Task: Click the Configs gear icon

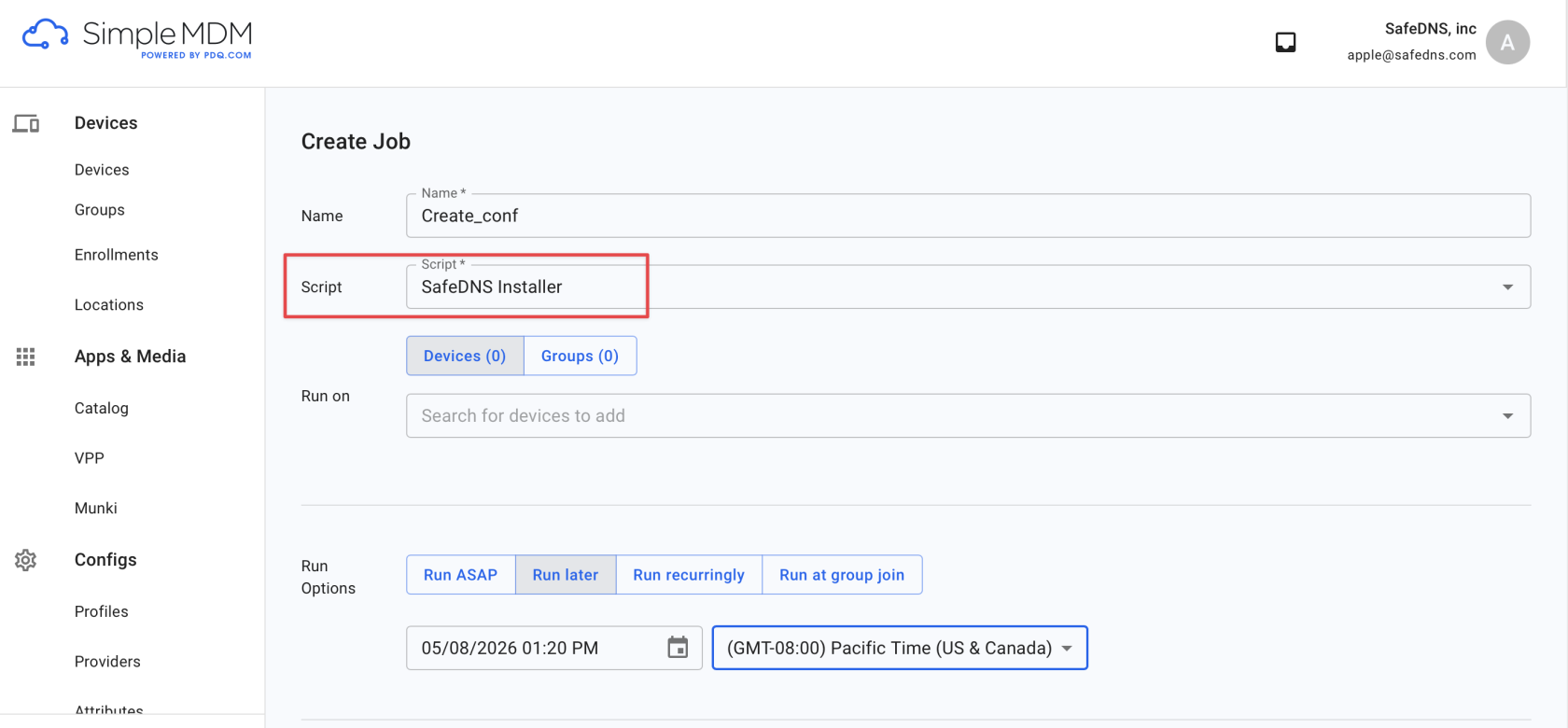Action: tap(26, 560)
